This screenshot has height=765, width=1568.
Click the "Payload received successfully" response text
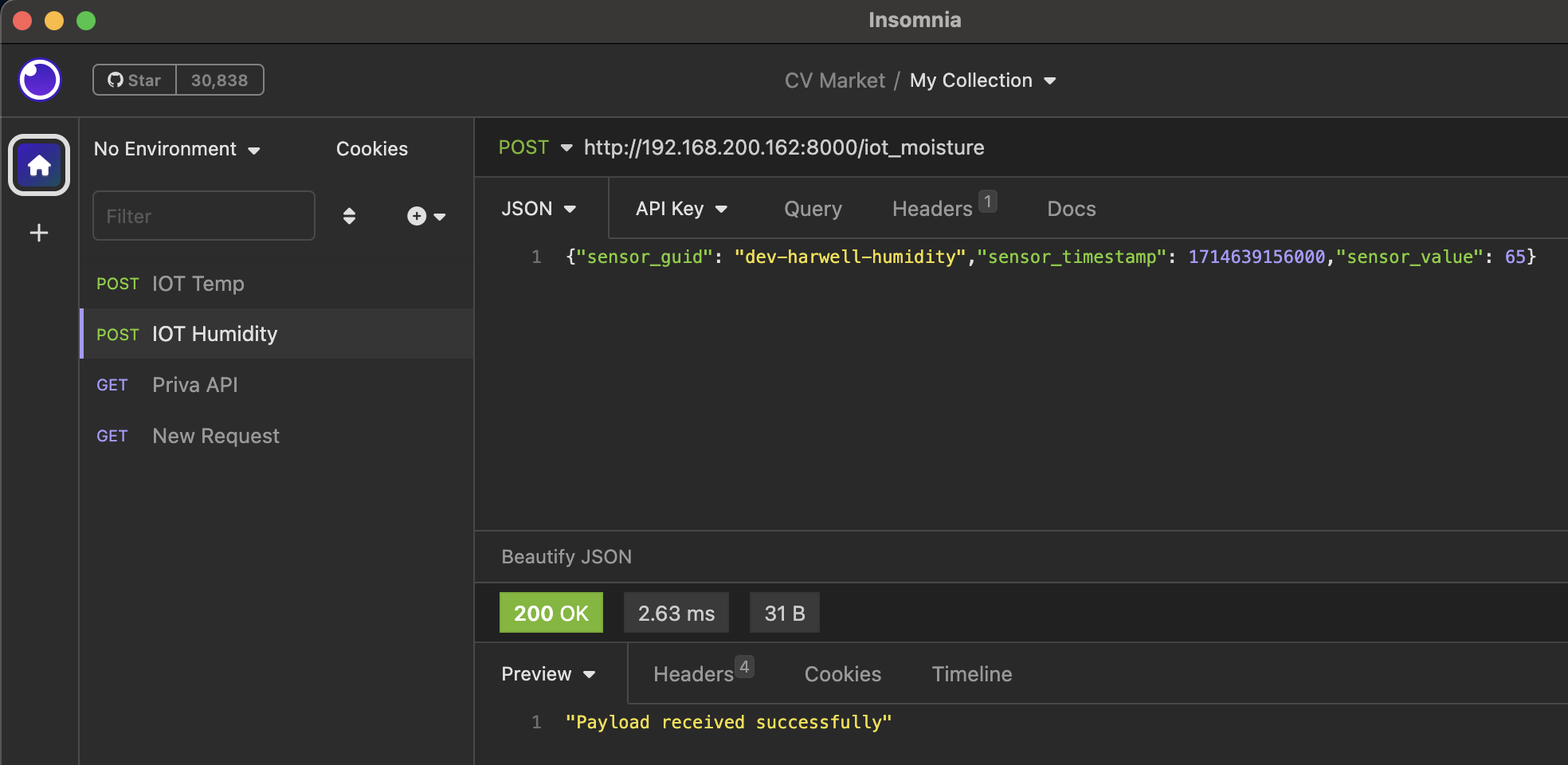729,722
